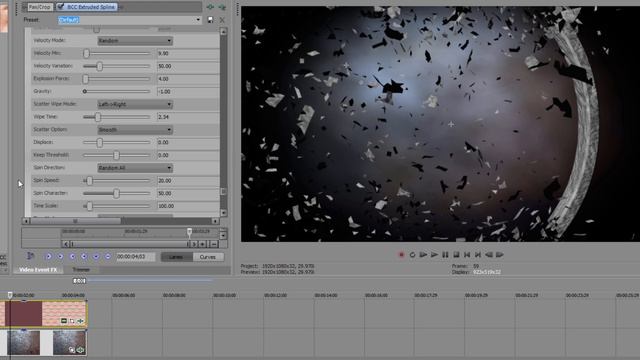This screenshot has height=360, width=640.
Task: Click the Velocity Variation slider handle
Action: point(99,66)
